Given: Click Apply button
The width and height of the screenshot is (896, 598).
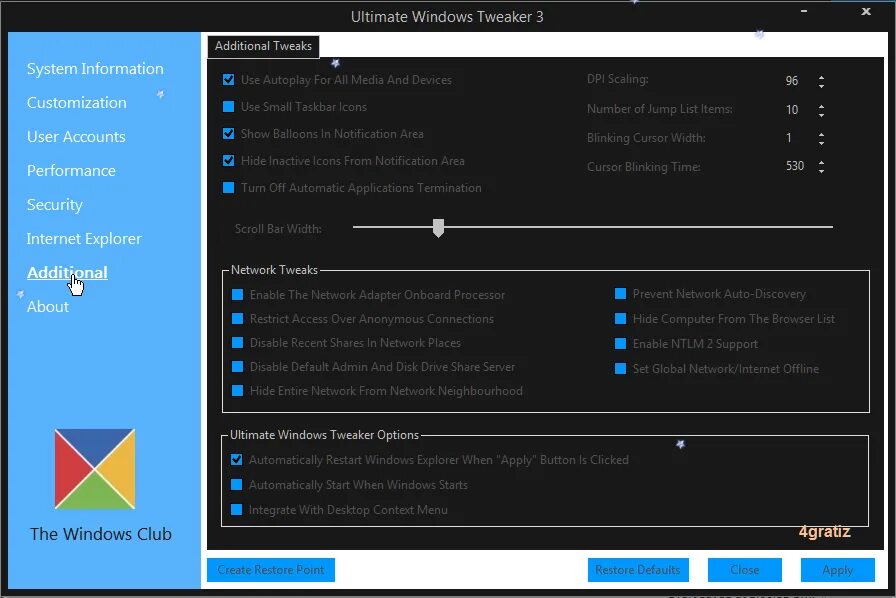Looking at the screenshot, I should click(838, 570).
